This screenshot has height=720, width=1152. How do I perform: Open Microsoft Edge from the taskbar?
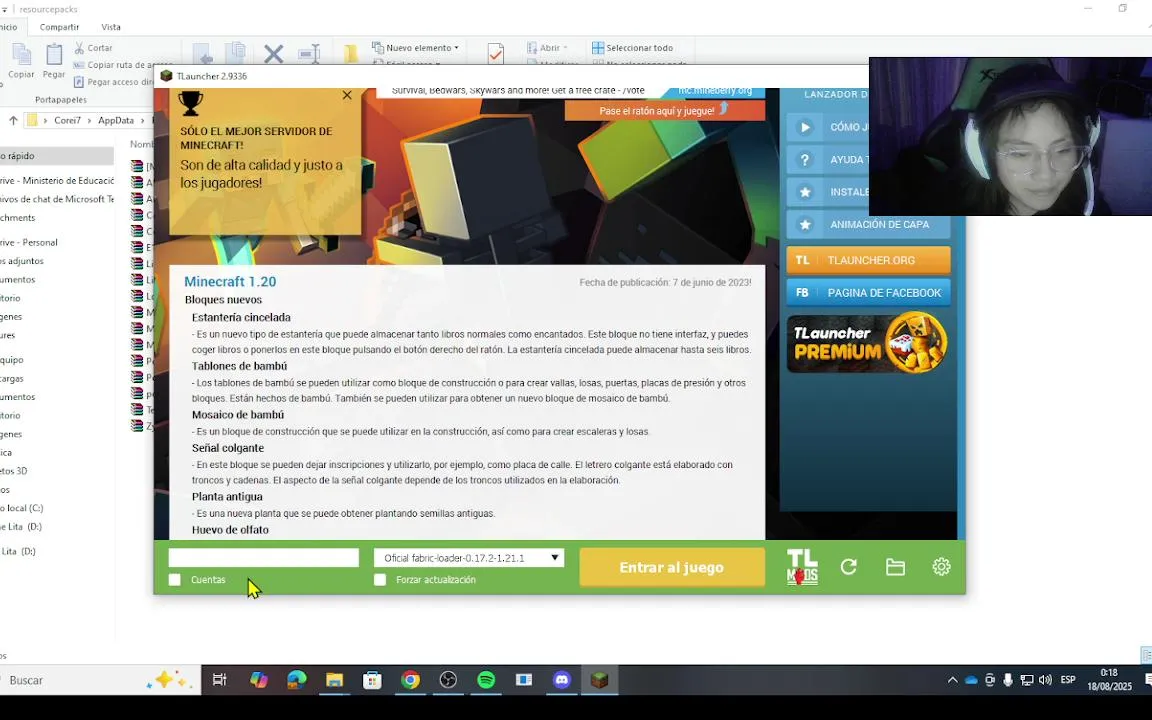(x=297, y=680)
